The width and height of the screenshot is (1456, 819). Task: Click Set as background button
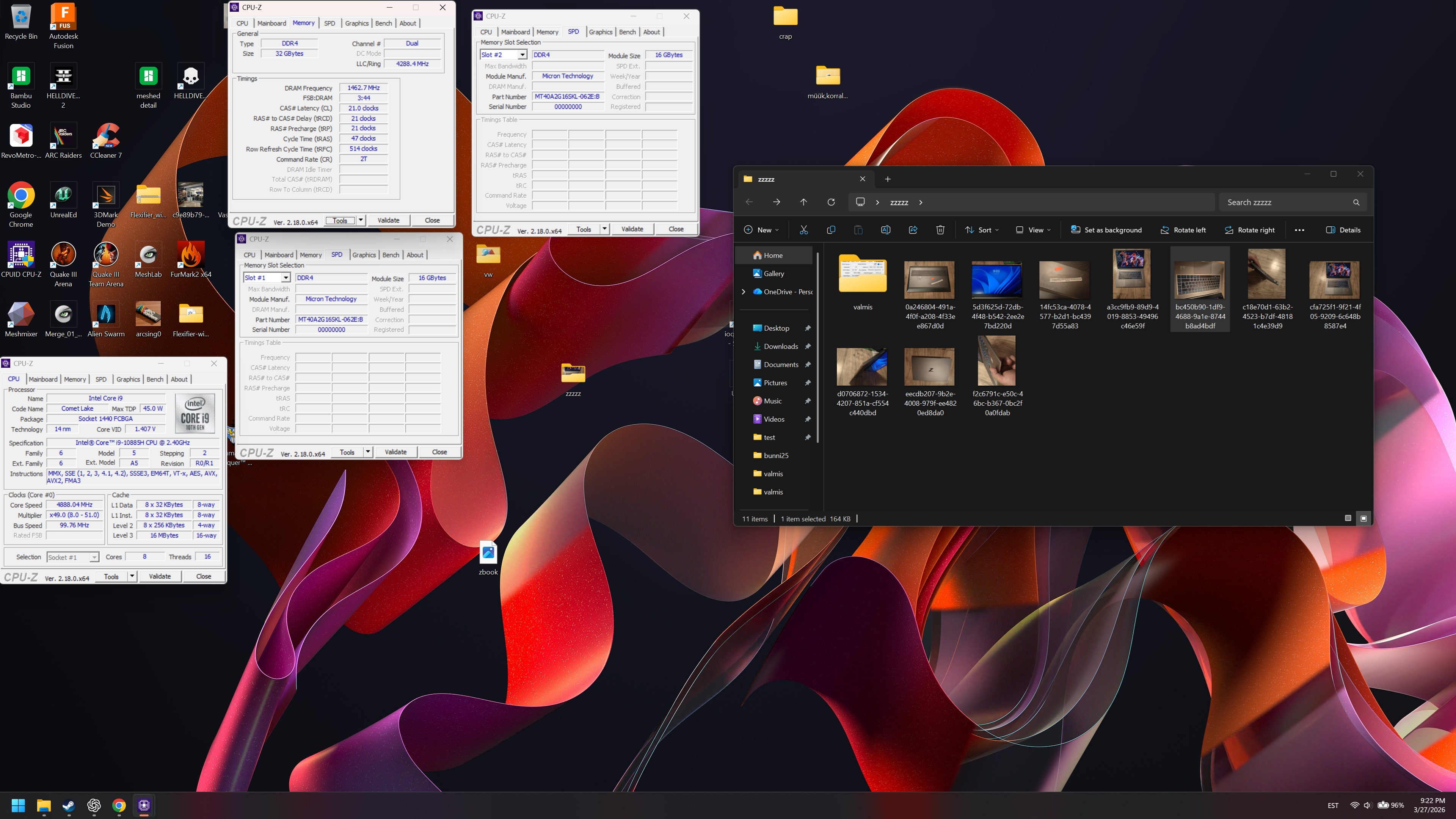pyautogui.click(x=1106, y=229)
